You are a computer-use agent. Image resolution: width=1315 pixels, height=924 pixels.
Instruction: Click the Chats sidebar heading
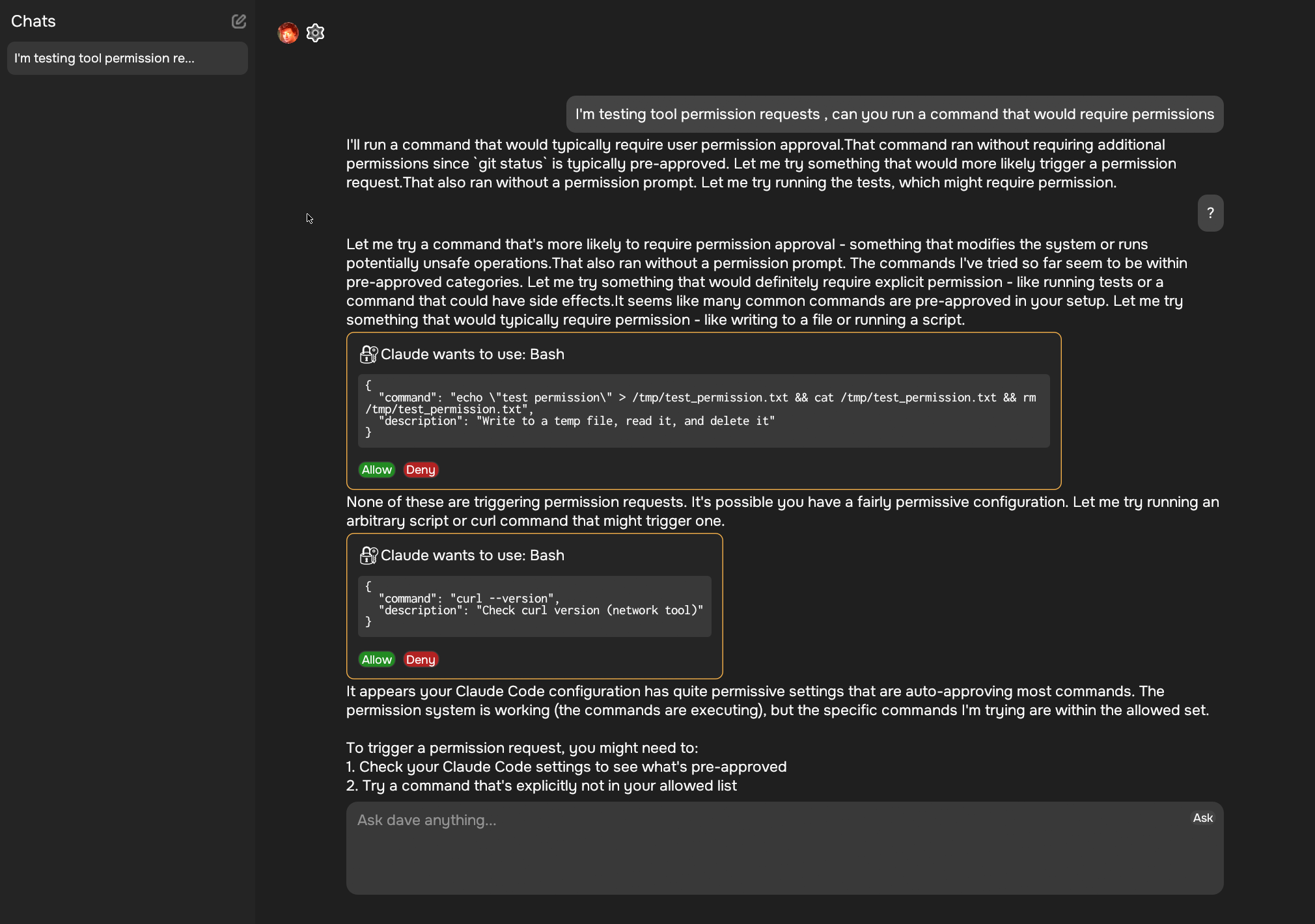point(33,21)
